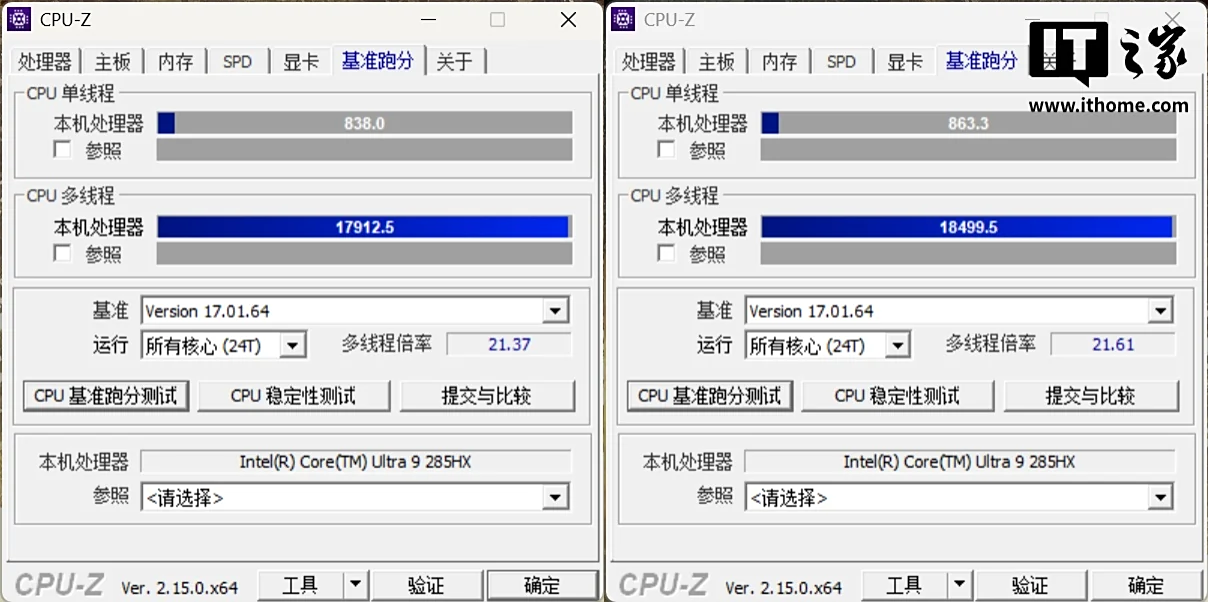Click the multi-thread score bar 17912.5

(364, 227)
